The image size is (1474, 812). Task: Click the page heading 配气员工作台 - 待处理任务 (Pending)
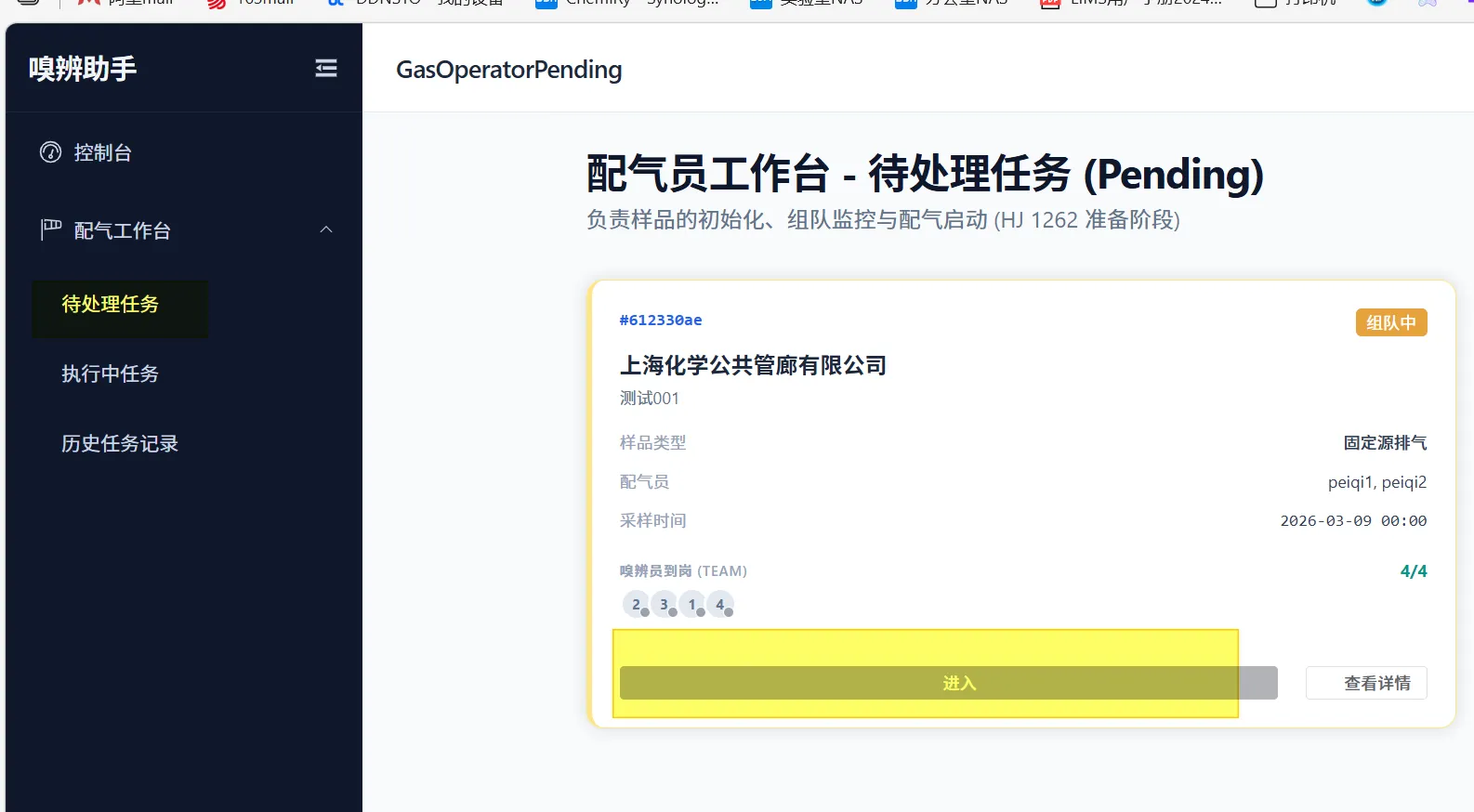click(925, 174)
